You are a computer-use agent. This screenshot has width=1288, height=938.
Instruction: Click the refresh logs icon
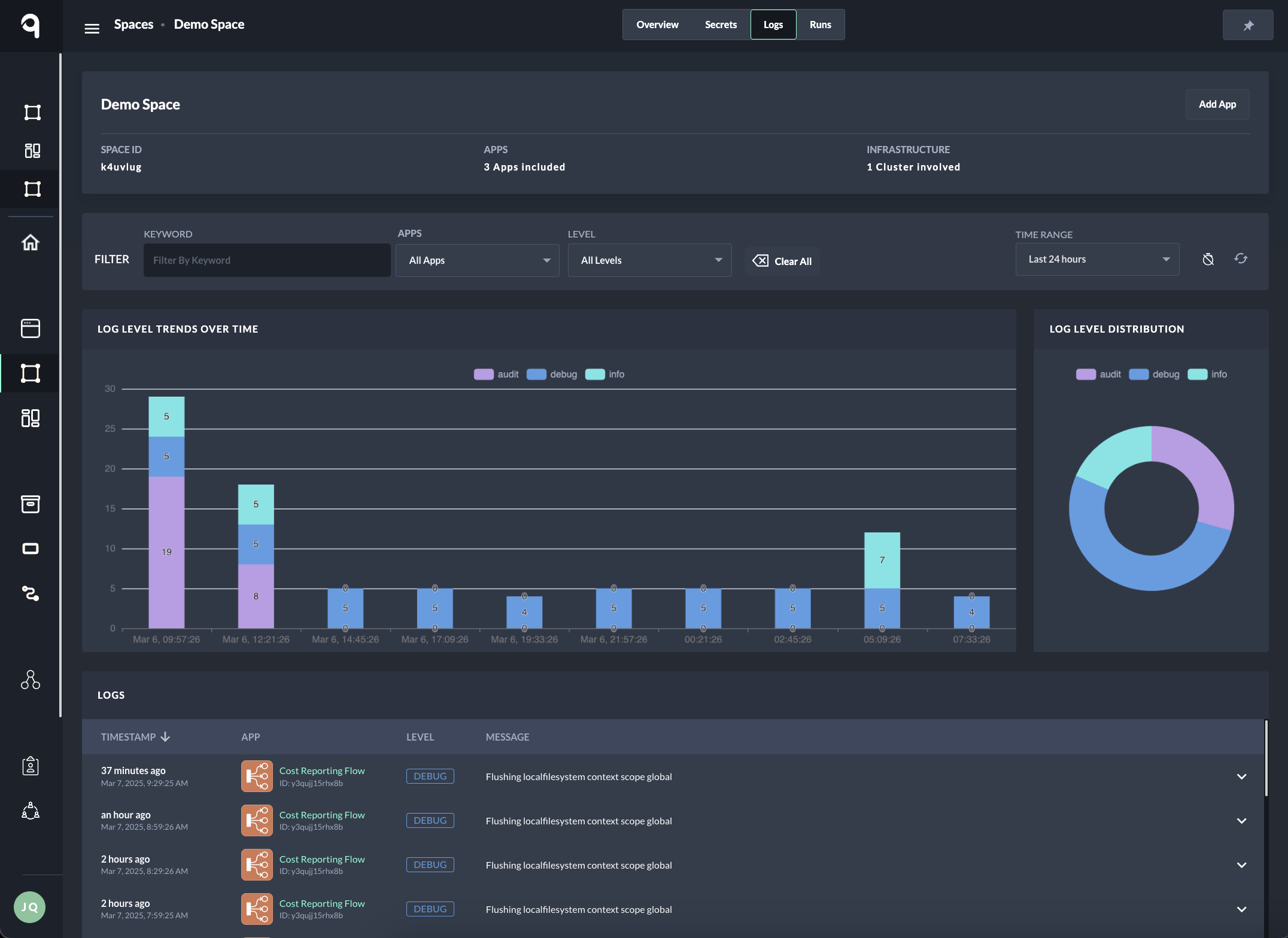click(x=1241, y=258)
